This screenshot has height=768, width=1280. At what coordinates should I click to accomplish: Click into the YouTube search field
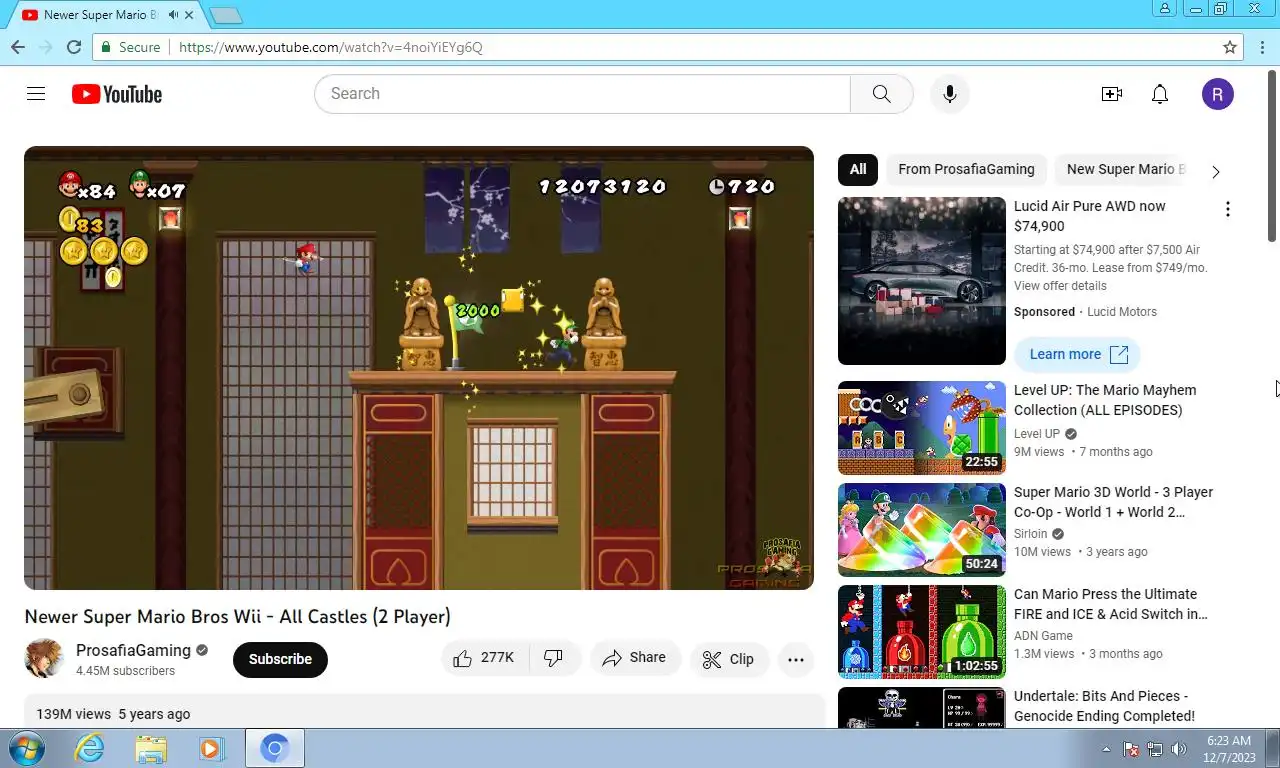[582, 94]
